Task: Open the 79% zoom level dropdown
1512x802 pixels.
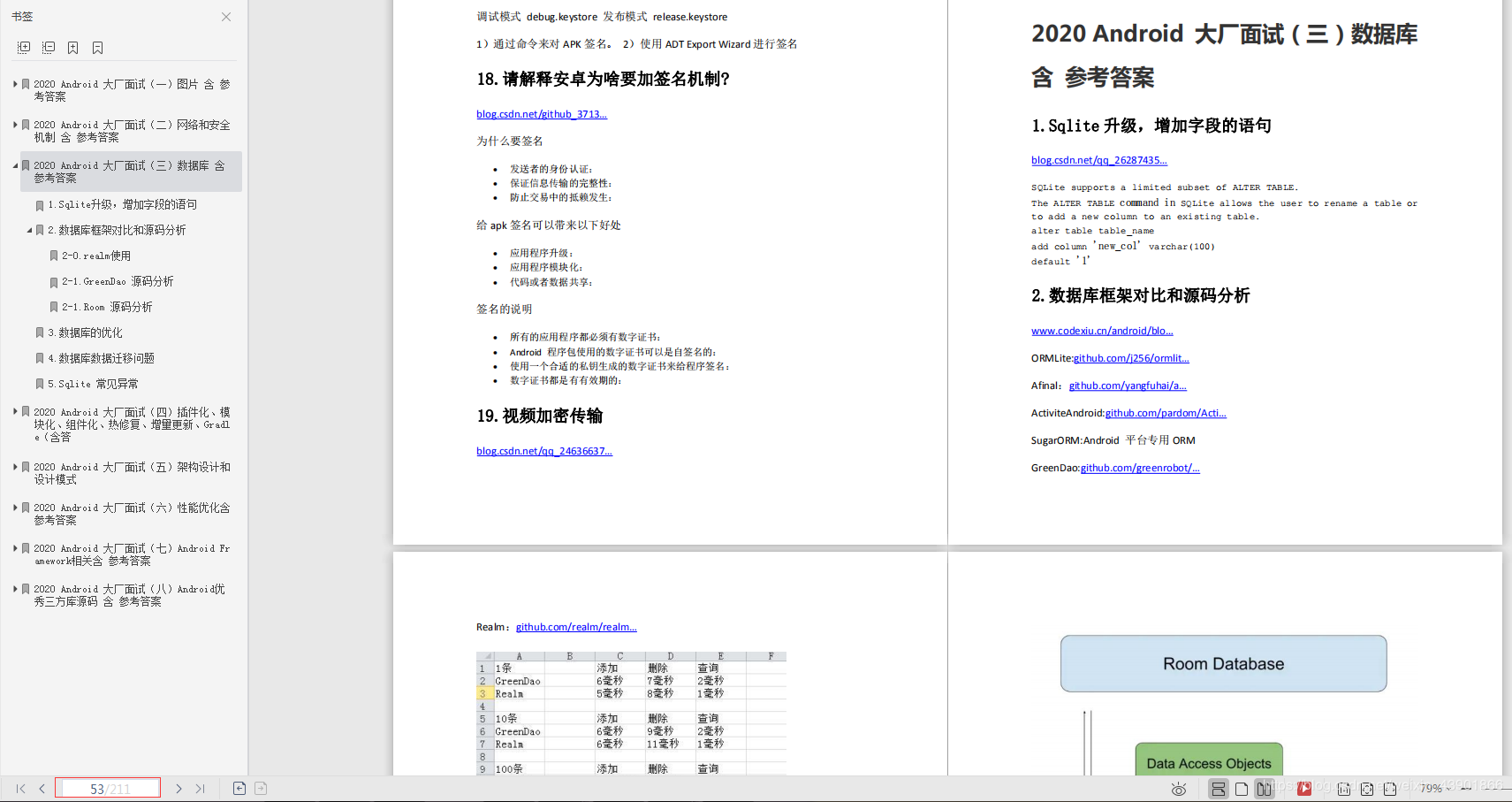Action: [x=1432, y=789]
